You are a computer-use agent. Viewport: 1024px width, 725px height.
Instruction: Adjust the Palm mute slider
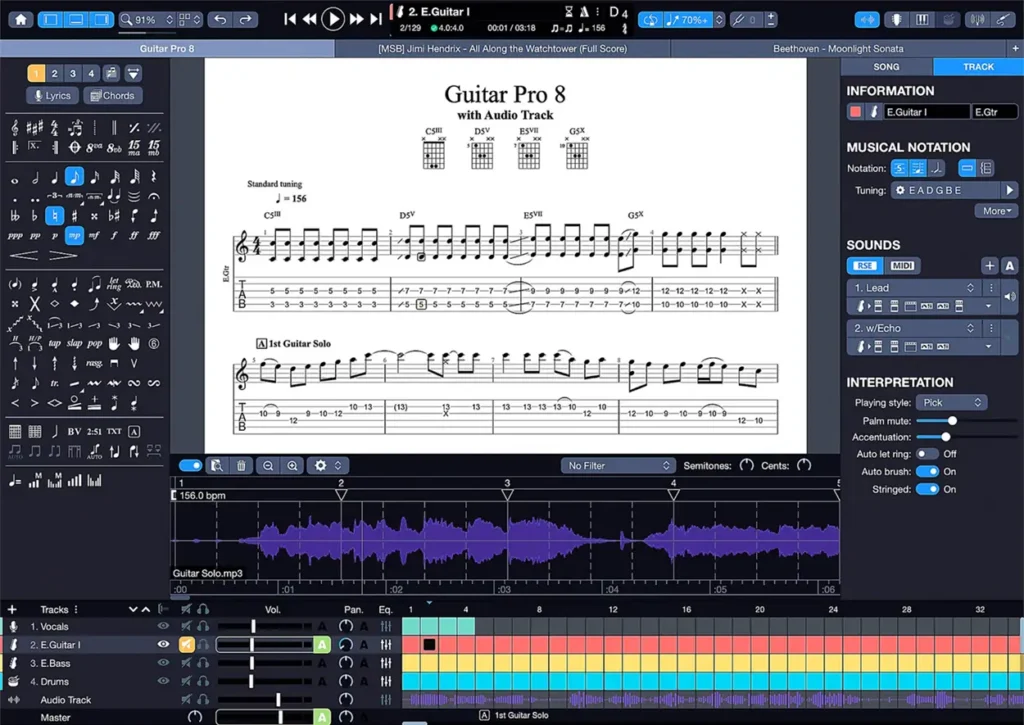point(952,421)
